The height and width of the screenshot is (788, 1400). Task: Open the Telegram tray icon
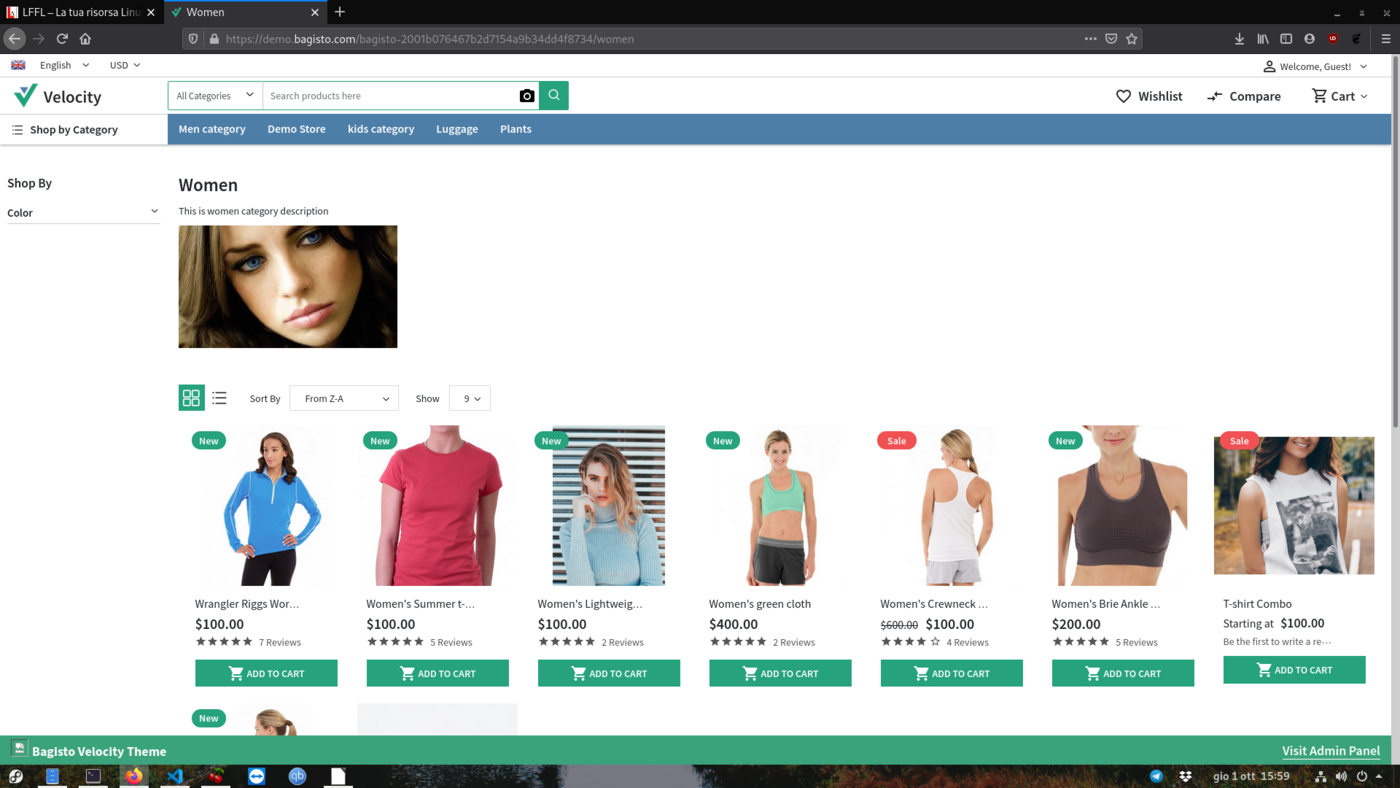pos(1156,776)
